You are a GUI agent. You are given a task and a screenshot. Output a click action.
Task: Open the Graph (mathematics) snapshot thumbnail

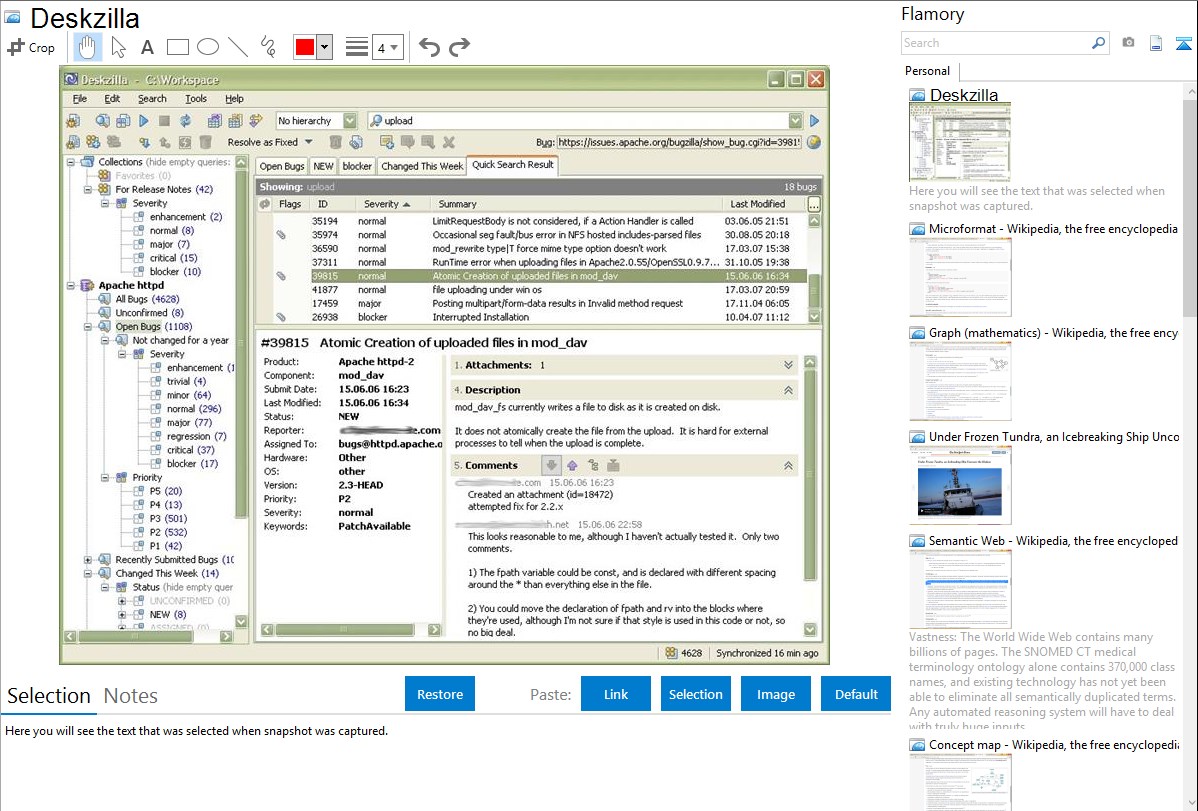[960, 381]
